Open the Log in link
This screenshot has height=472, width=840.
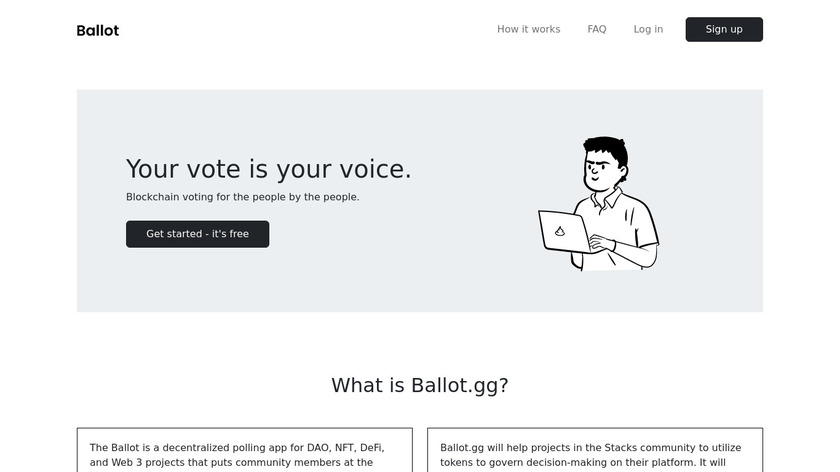point(648,29)
